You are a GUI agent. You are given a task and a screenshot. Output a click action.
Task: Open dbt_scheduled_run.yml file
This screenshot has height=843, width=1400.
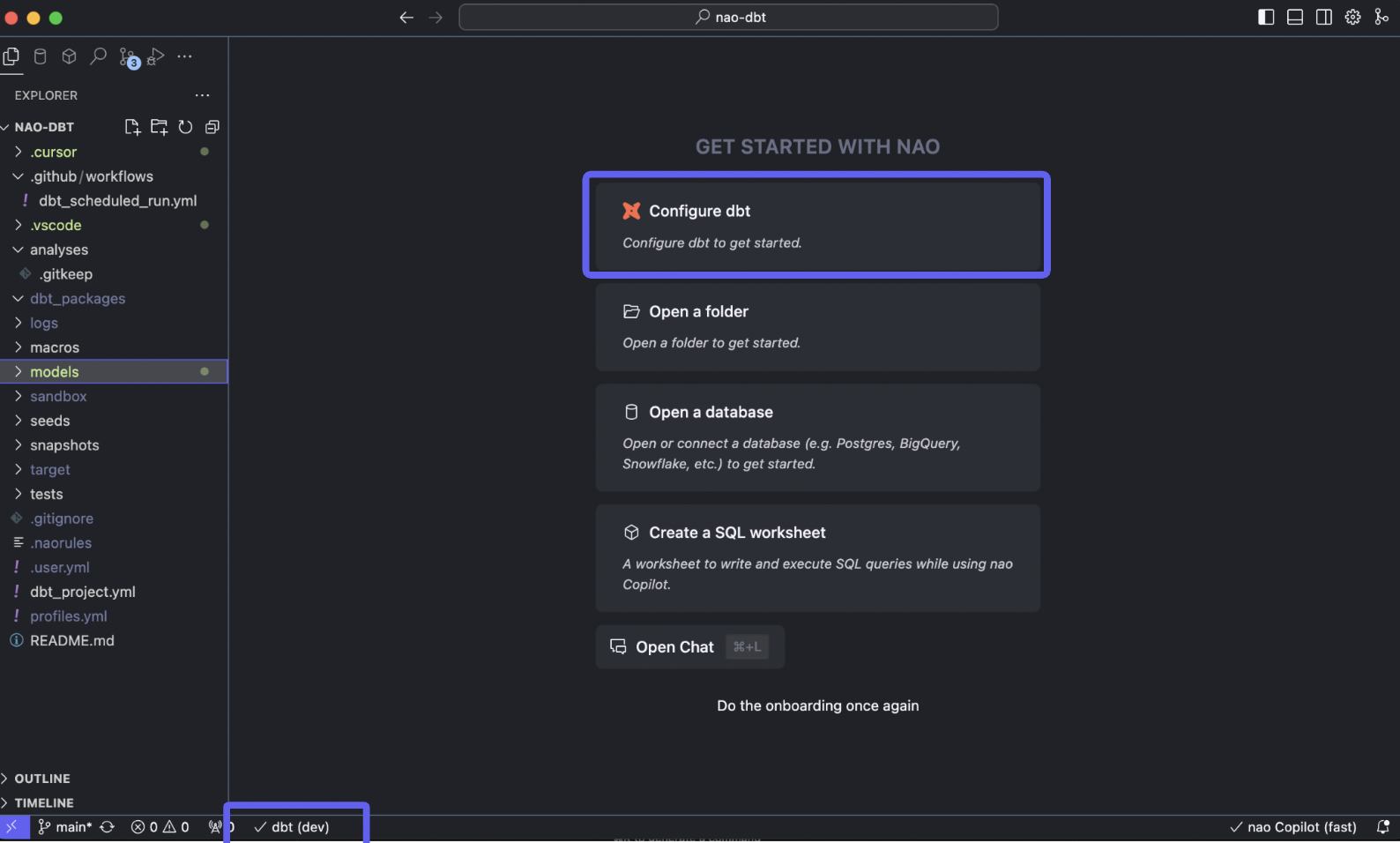point(114,201)
